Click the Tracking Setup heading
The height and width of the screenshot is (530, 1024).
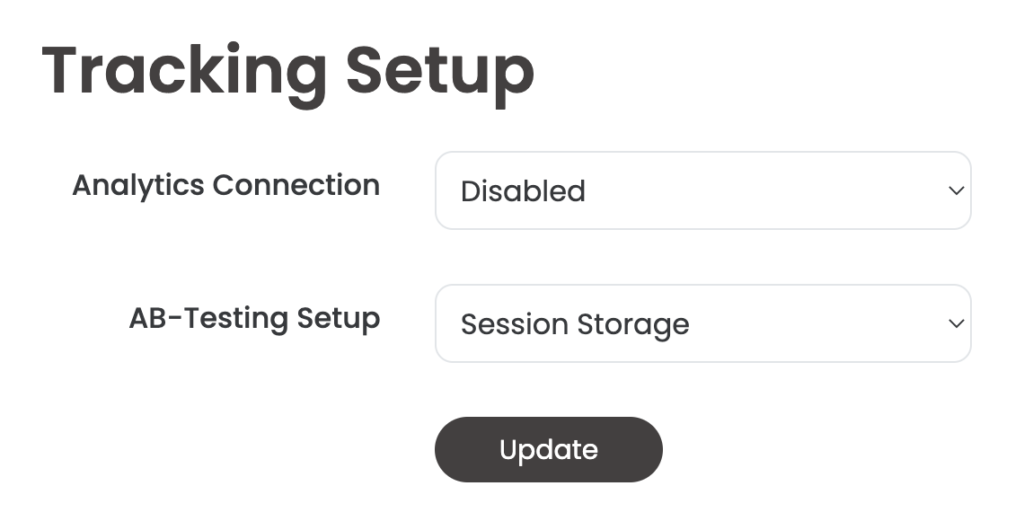tap(288, 73)
